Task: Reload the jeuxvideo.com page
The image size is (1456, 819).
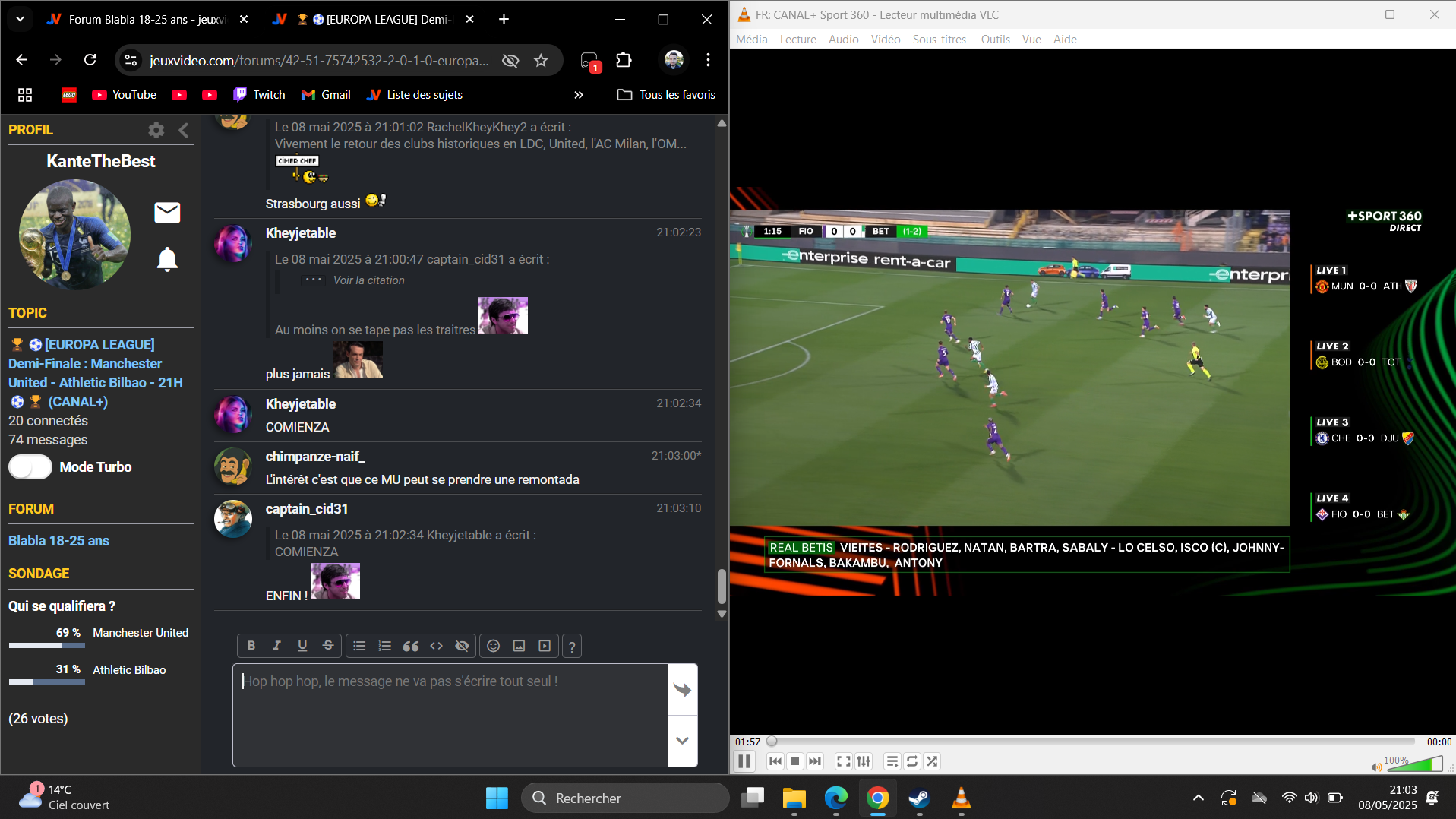Action: [x=90, y=60]
